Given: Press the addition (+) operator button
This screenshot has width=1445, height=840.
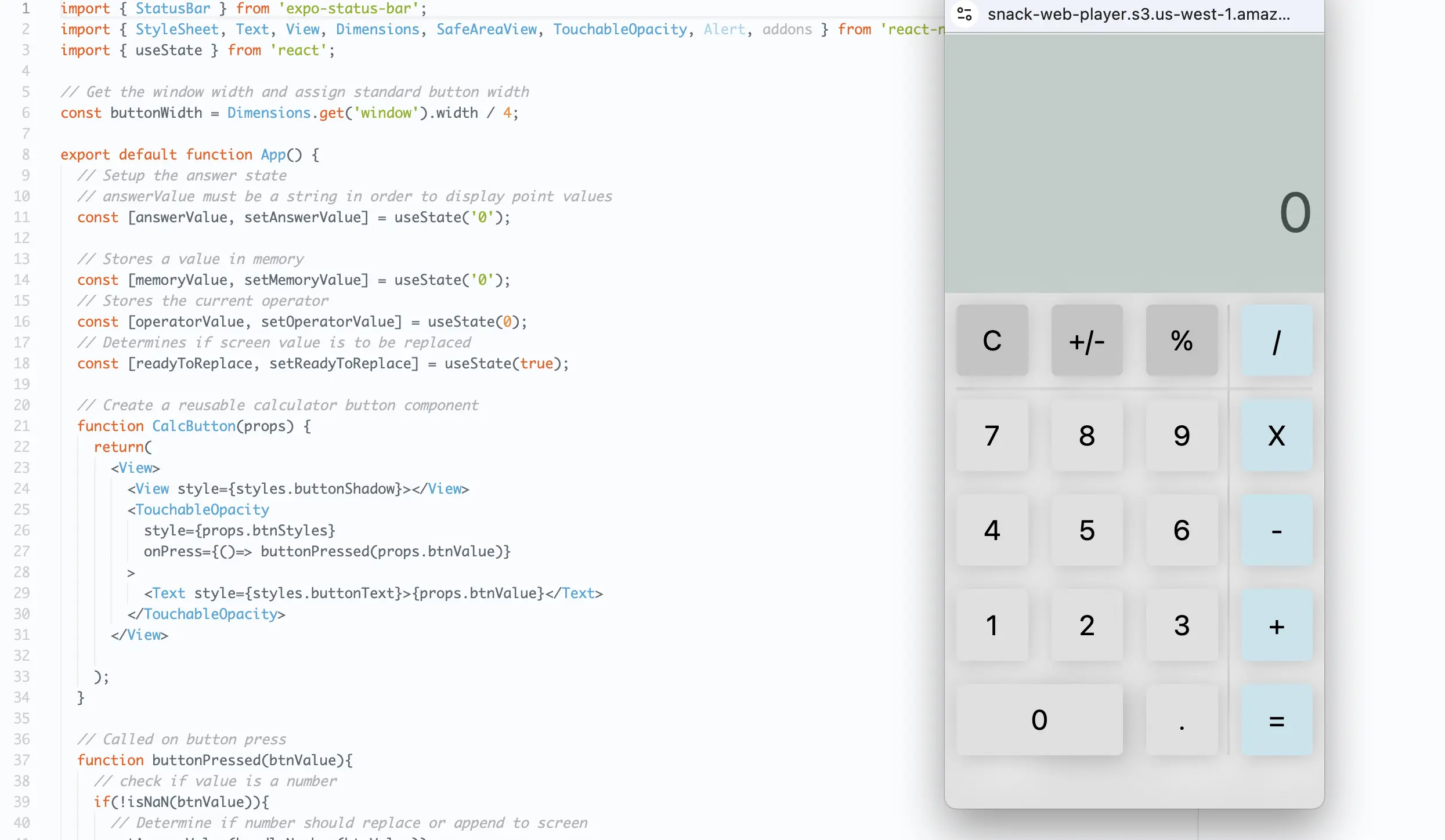Looking at the screenshot, I should pyautogui.click(x=1276, y=625).
